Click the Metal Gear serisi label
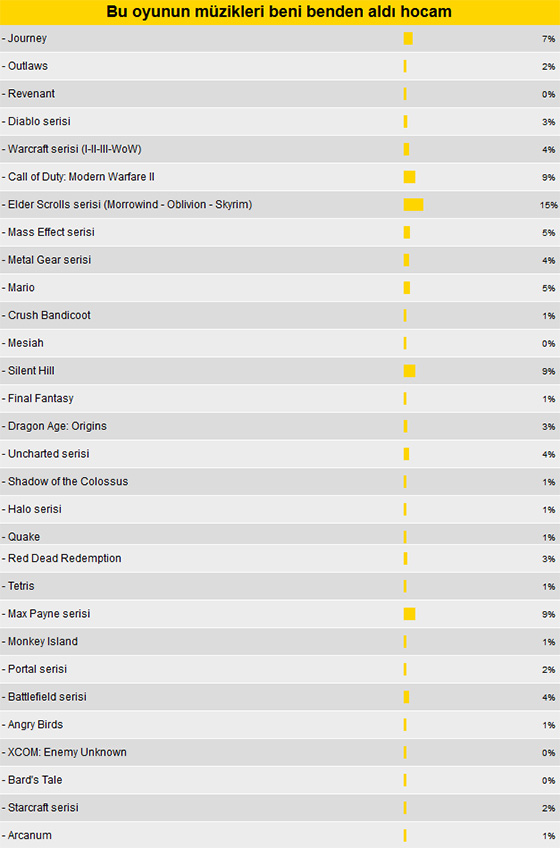Screen dimensions: 560x848 (x=49, y=260)
